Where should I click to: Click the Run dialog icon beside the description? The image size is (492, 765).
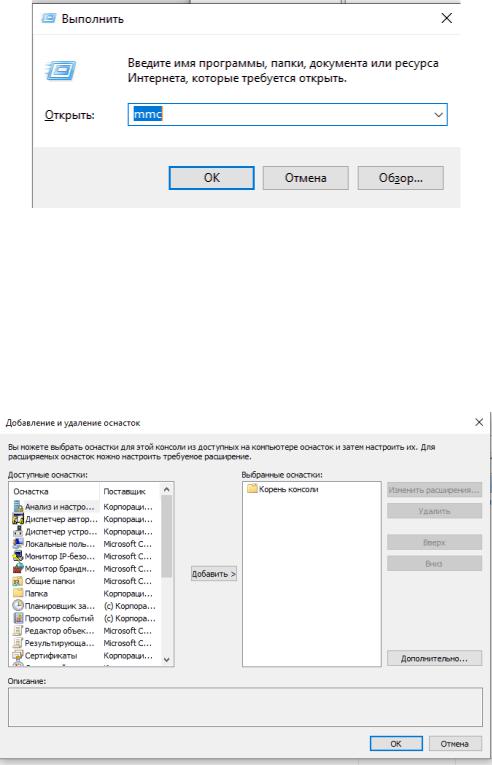coord(61,70)
